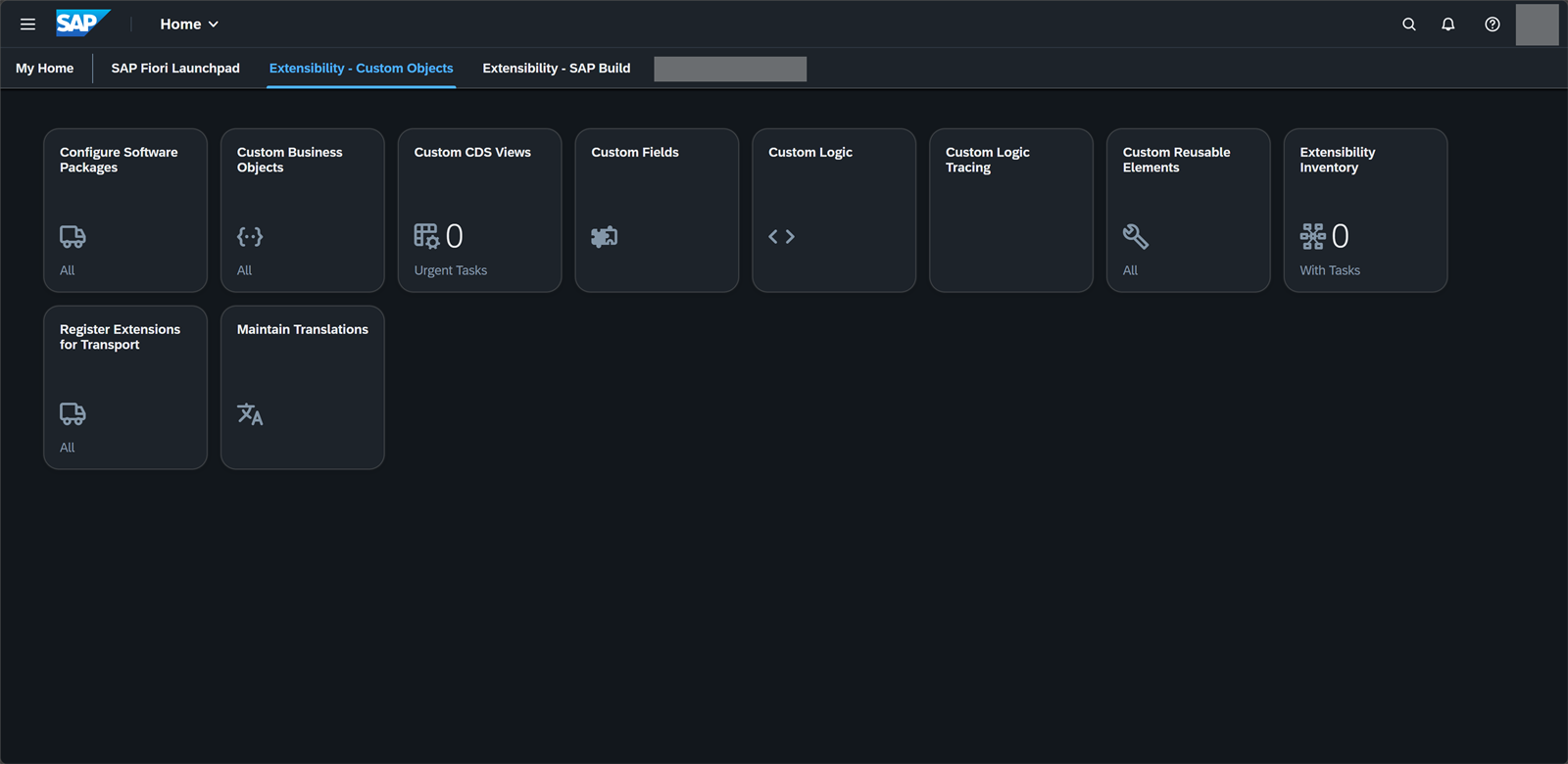Click the SAP logo
1568x764 pixels.
[82, 24]
